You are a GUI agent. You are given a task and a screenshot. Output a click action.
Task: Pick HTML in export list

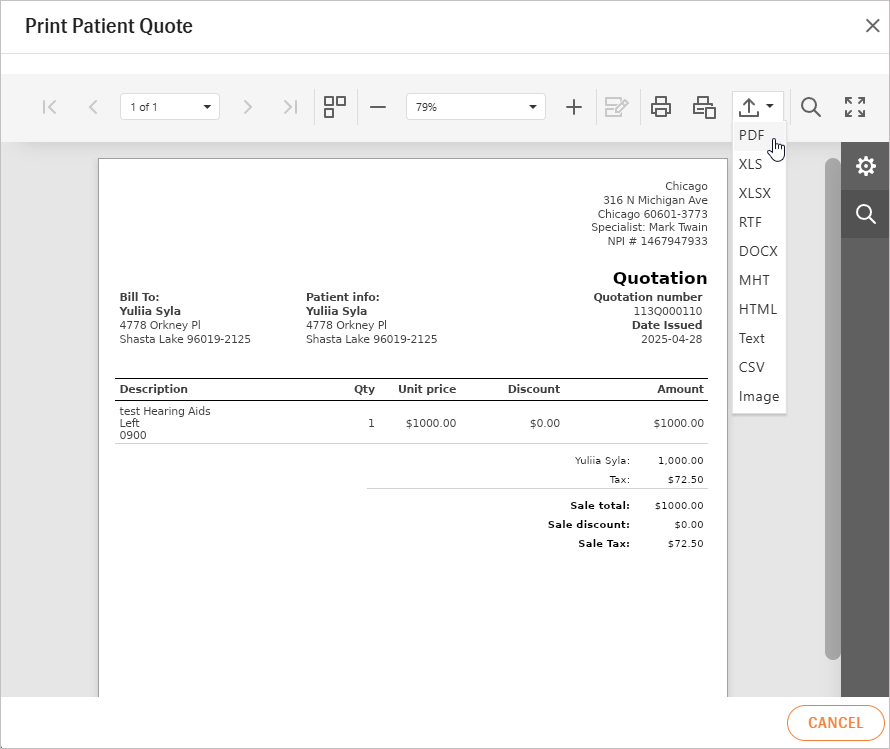coord(758,309)
